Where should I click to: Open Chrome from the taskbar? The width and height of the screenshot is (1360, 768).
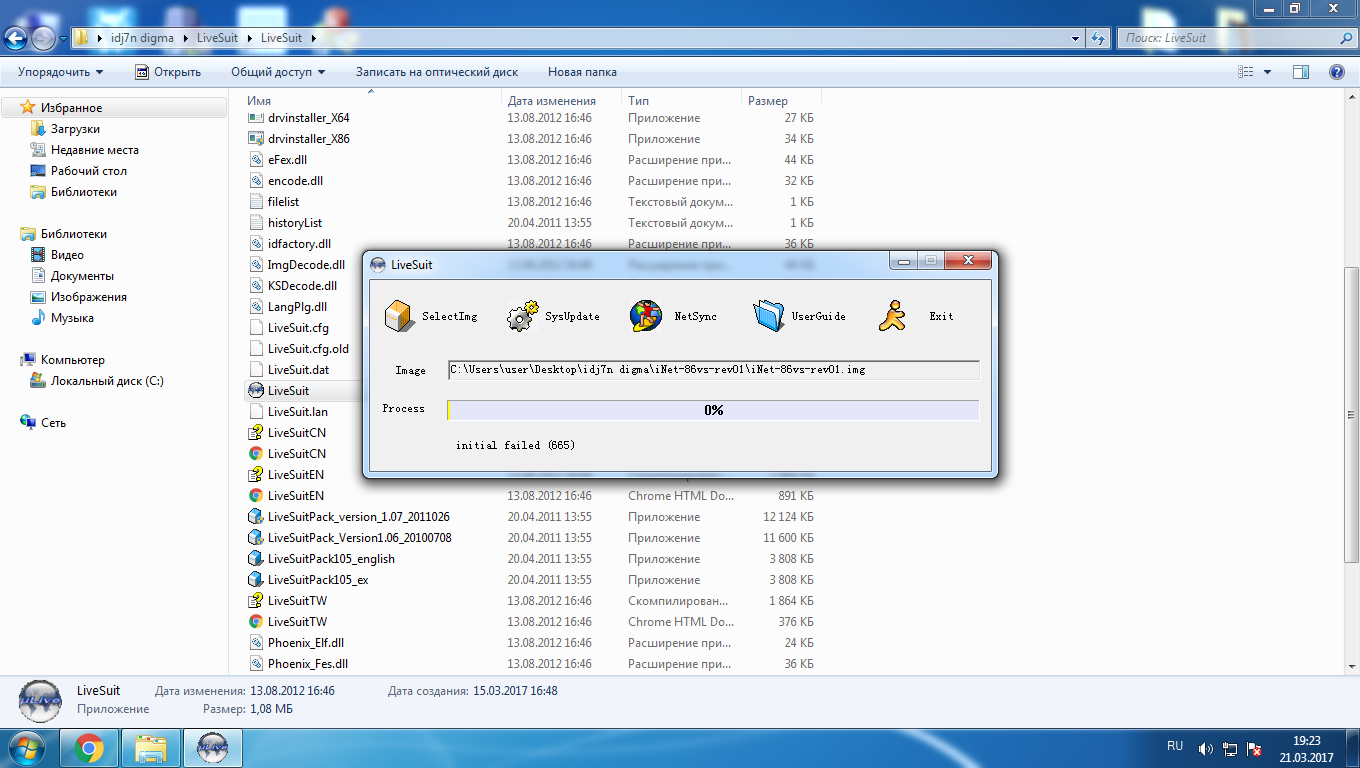click(x=89, y=747)
